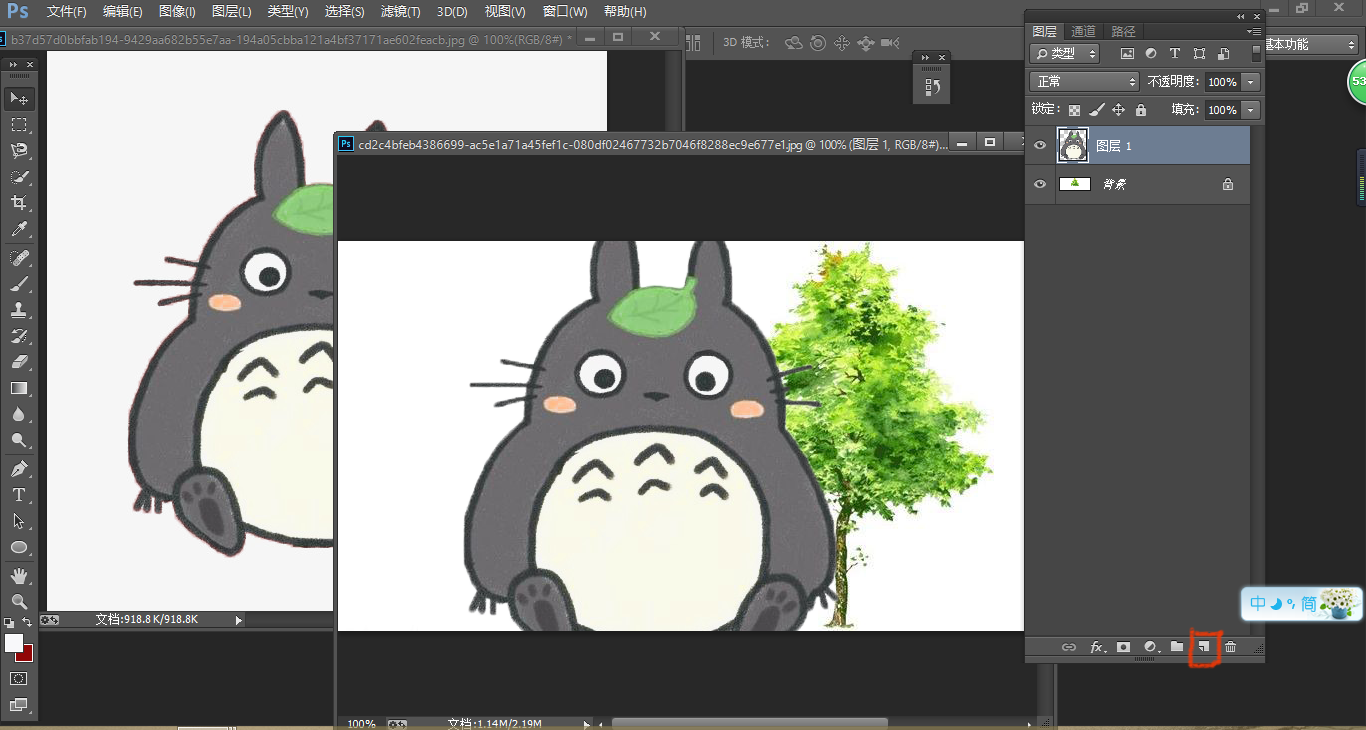The width and height of the screenshot is (1366, 730).
Task: Click the 3D rotate mode icon
Action: click(x=794, y=43)
